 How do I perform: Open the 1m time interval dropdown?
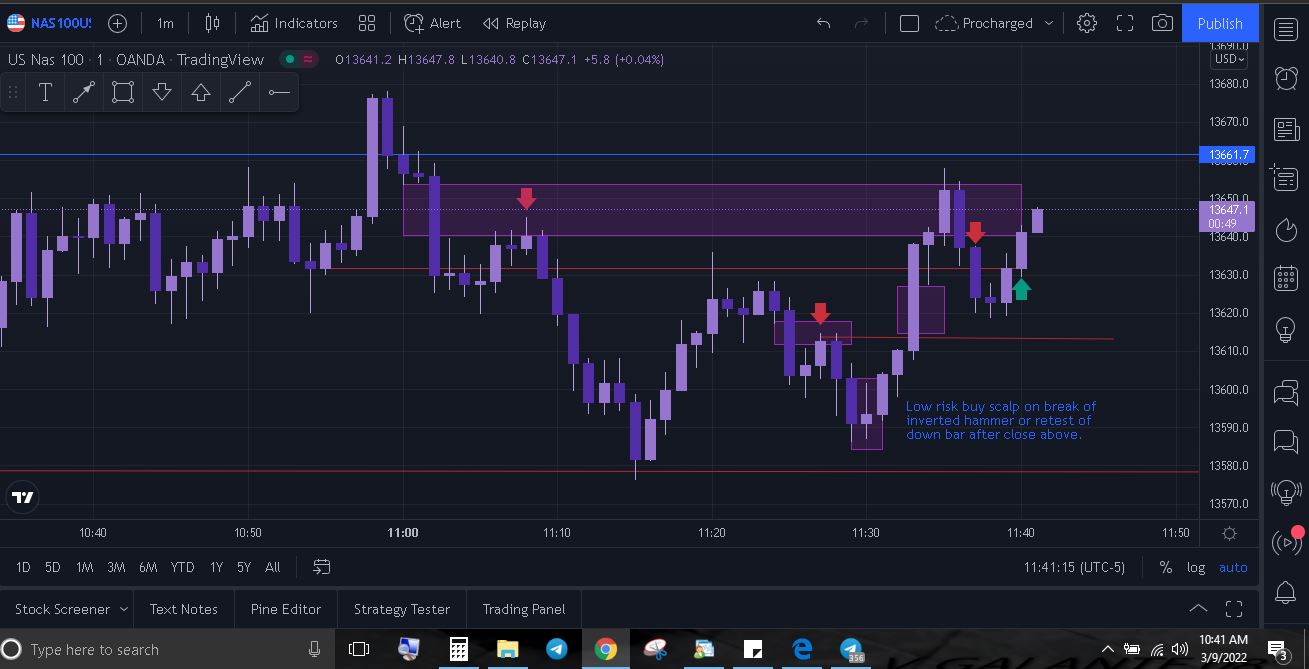coord(166,23)
